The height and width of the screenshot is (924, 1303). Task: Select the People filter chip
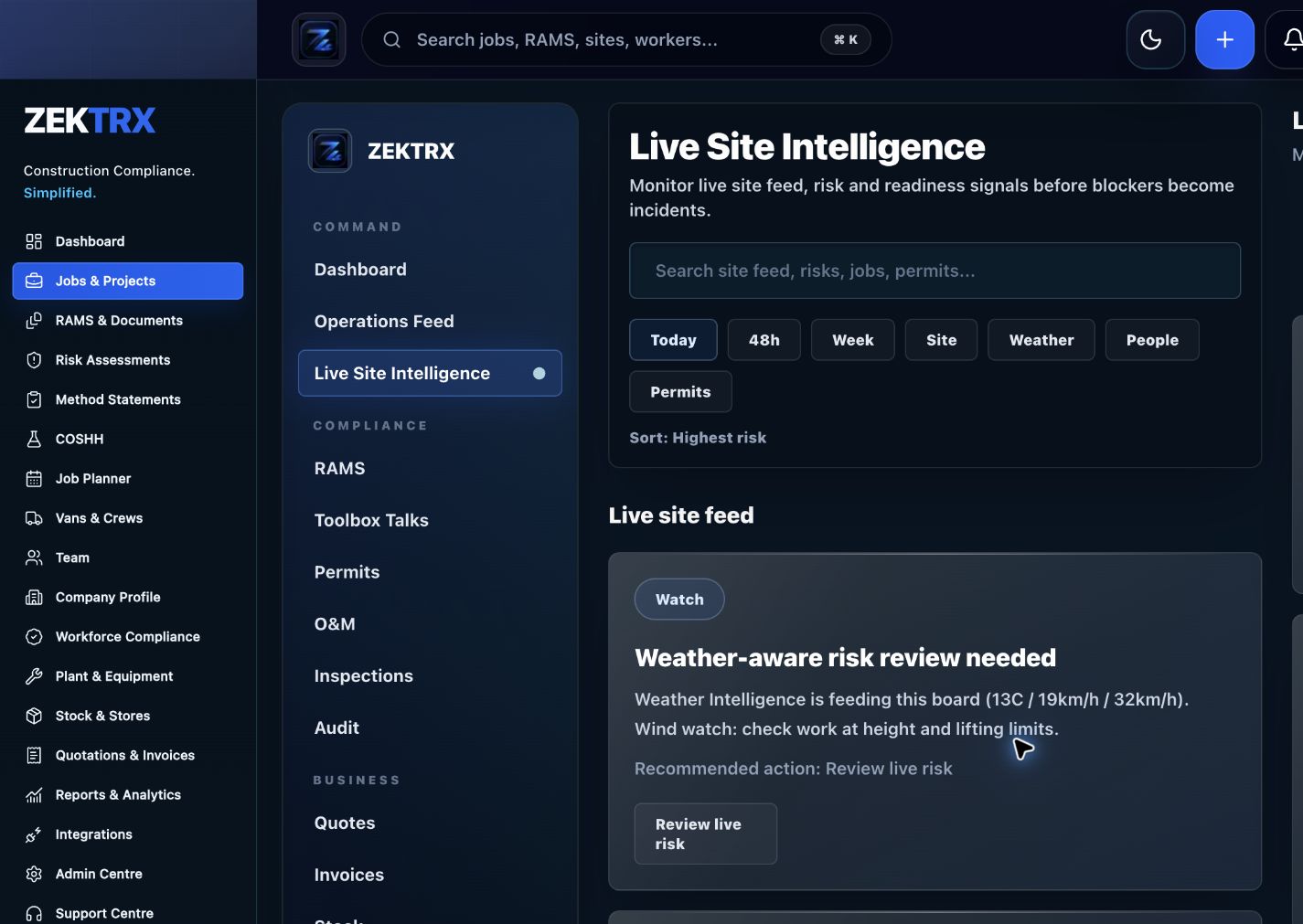(1152, 340)
